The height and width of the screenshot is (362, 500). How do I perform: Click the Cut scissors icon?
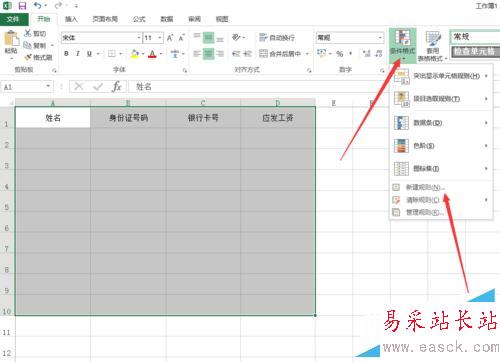tap(28, 33)
